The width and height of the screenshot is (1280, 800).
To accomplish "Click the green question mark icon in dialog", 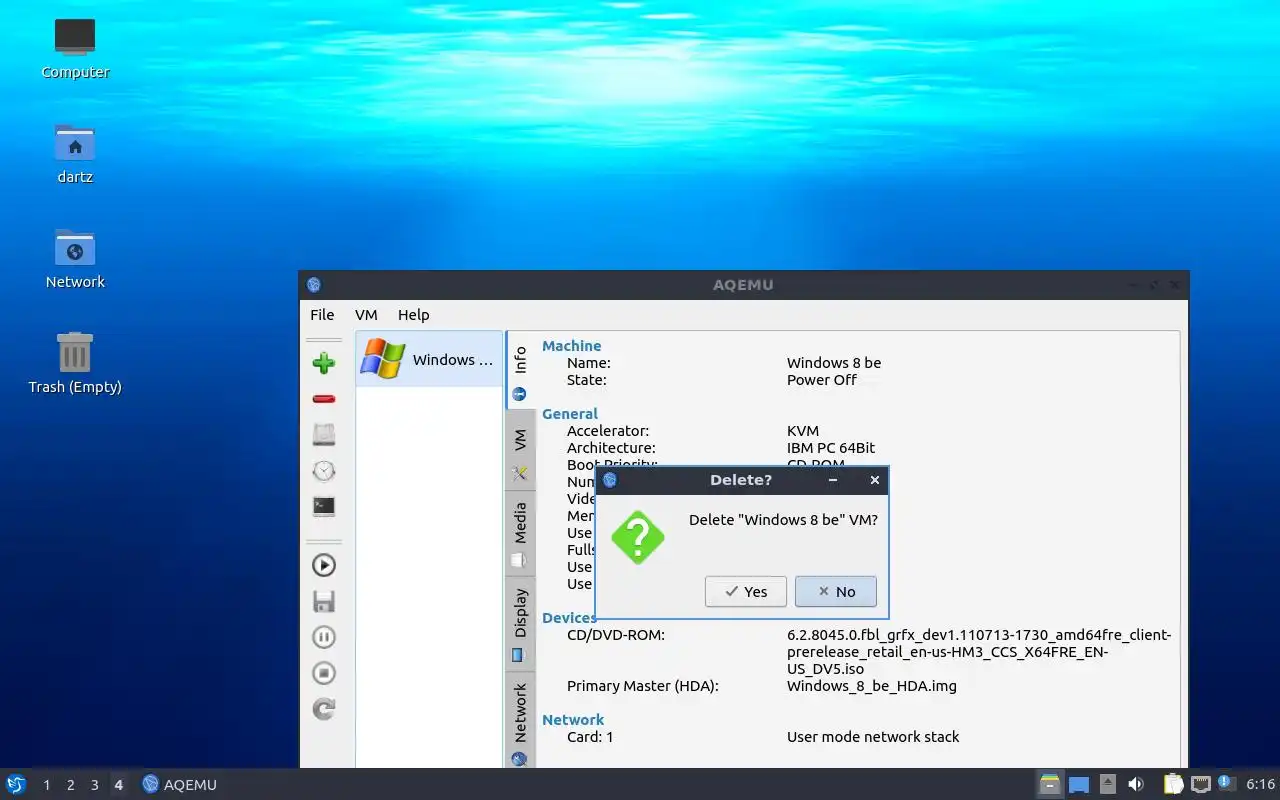I will [x=638, y=537].
